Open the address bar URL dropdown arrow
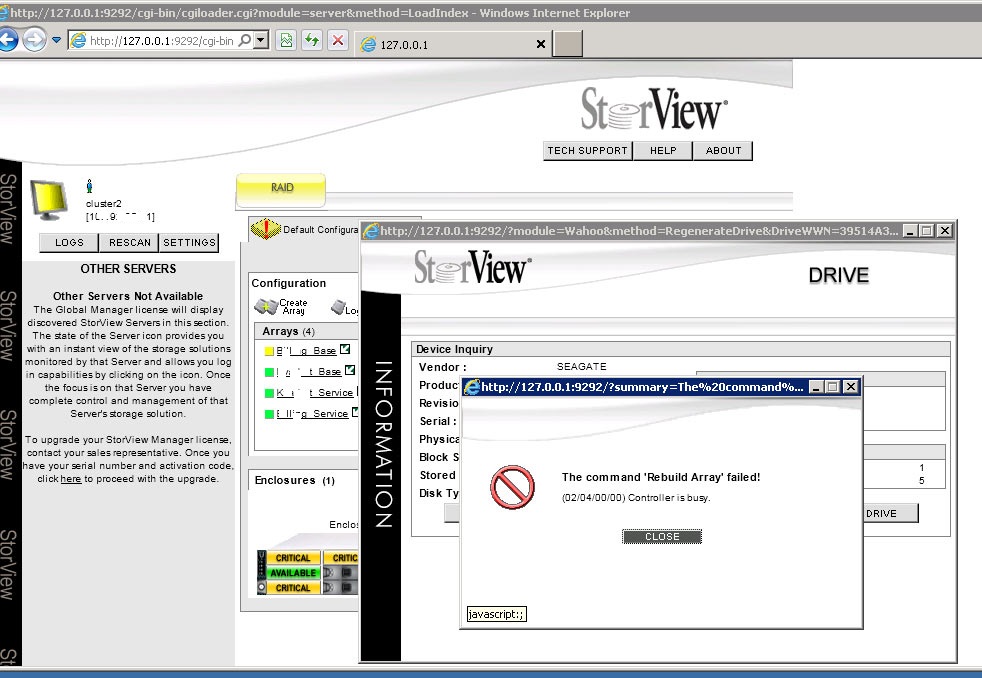 coord(261,41)
